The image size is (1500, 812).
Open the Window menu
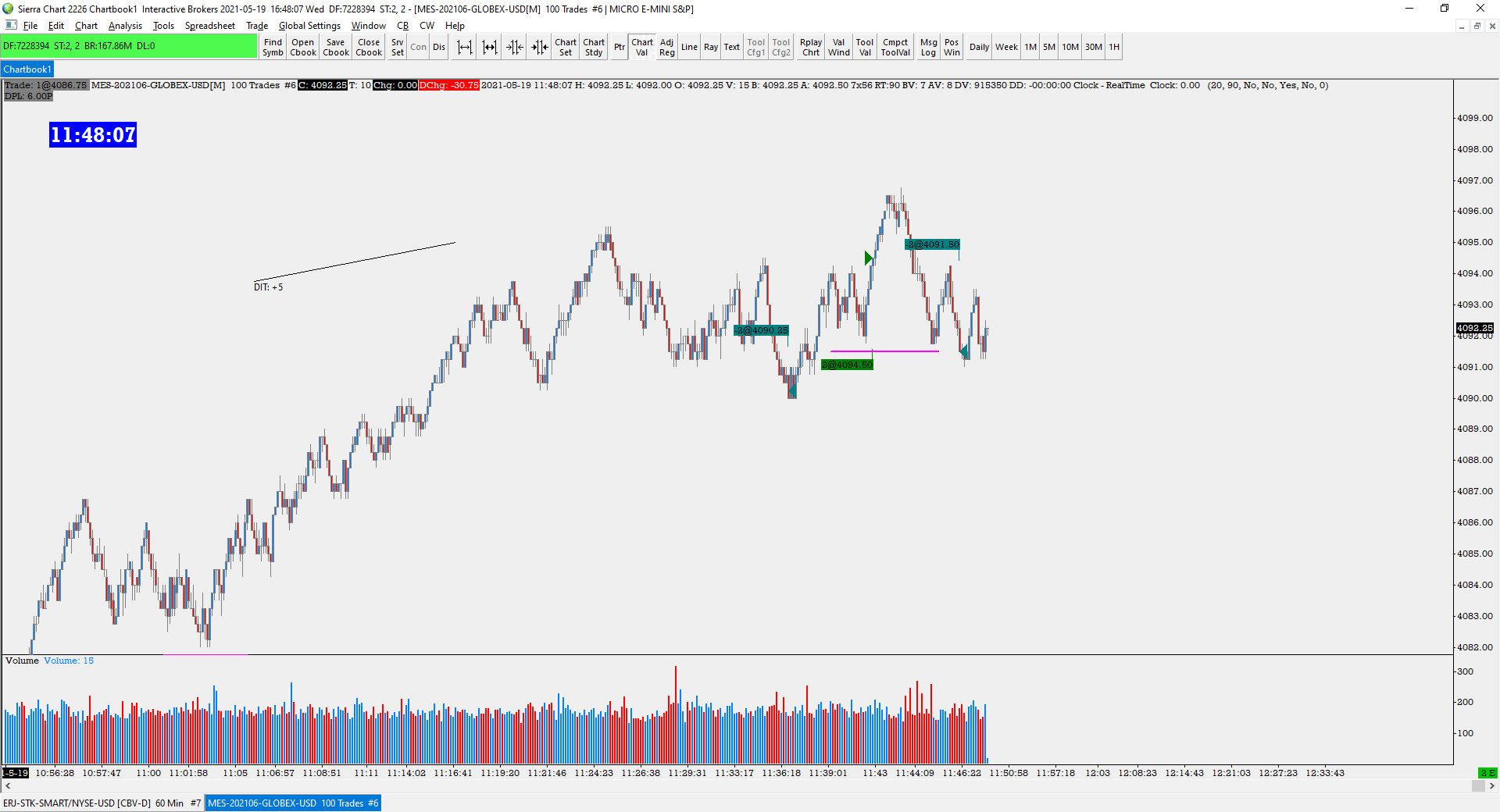[369, 26]
